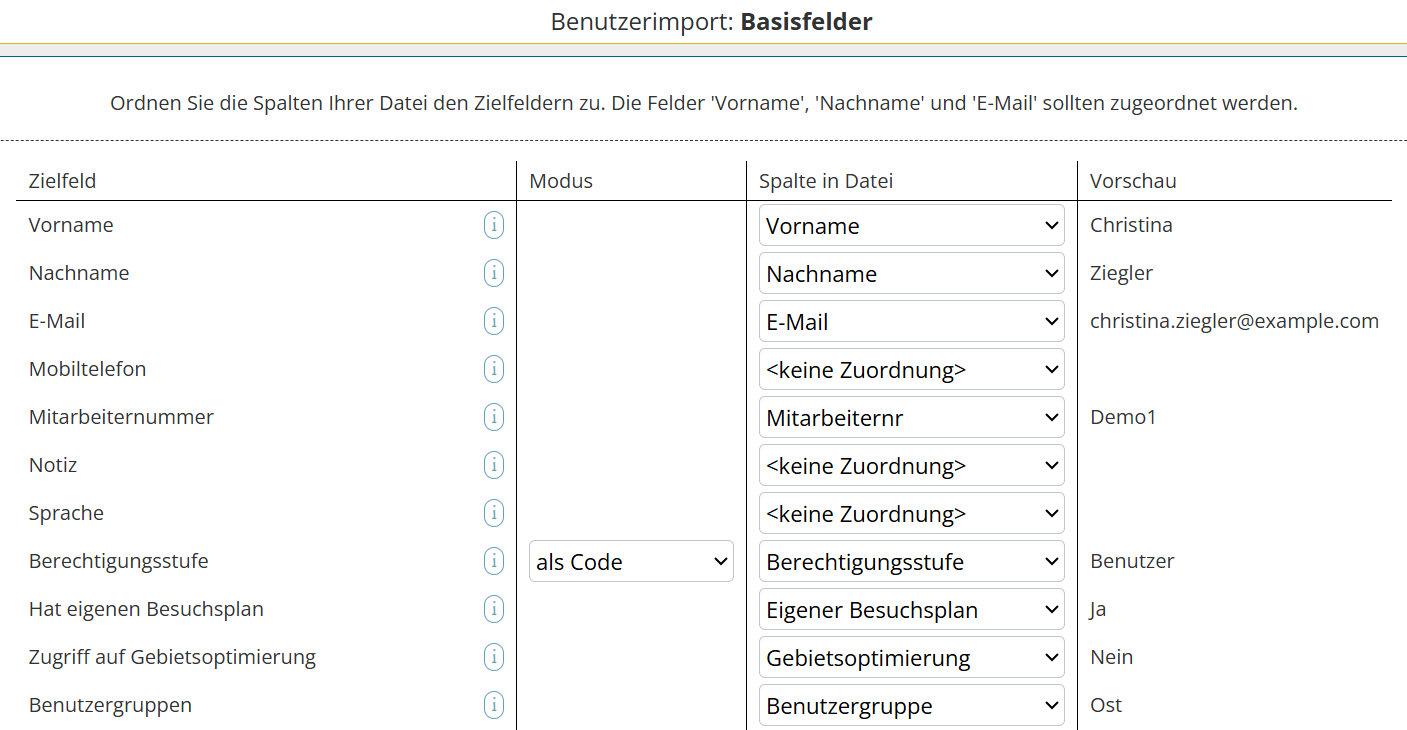Click the info icon next to Vorname
Screen dimensions: 1407x730
(493, 225)
